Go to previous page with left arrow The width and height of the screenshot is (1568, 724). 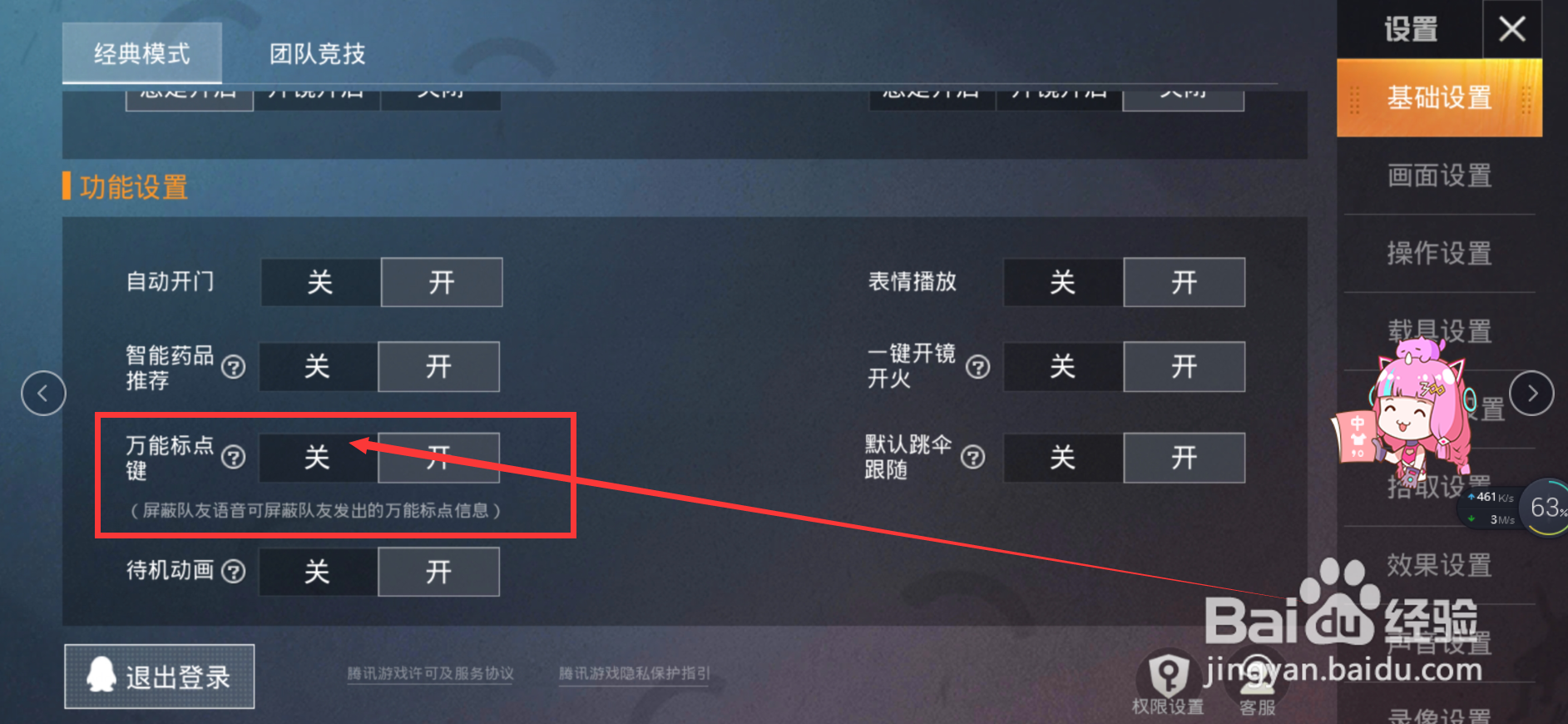[x=43, y=394]
